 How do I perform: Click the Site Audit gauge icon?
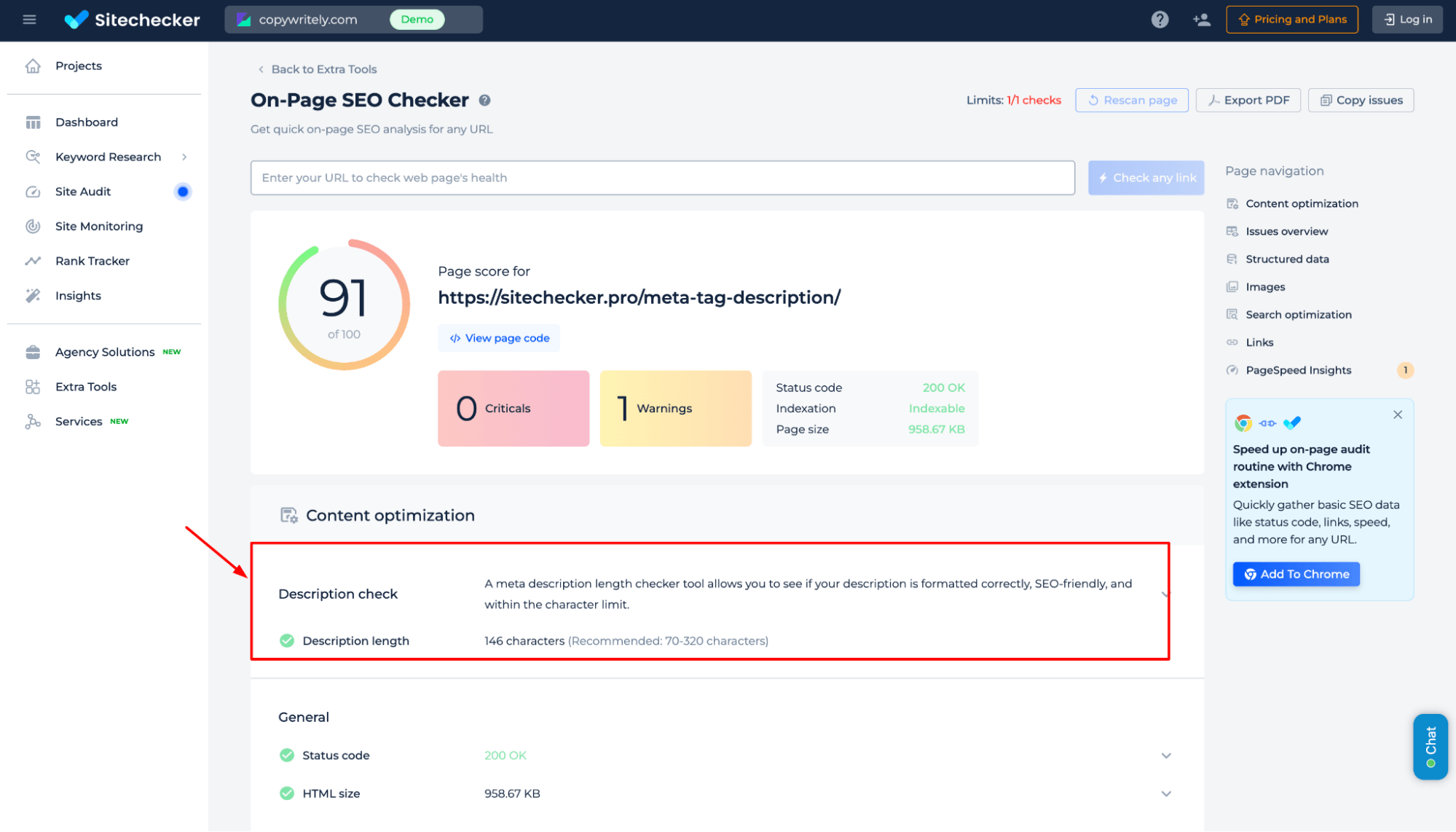coord(33,192)
